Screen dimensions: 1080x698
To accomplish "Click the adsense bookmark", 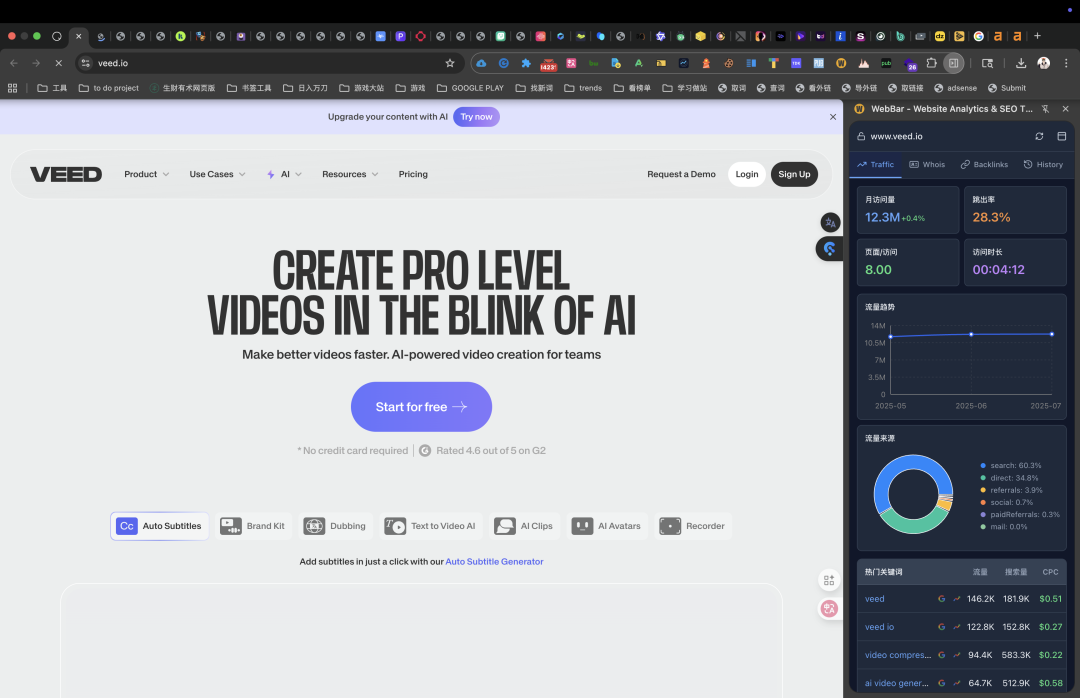I will point(955,88).
